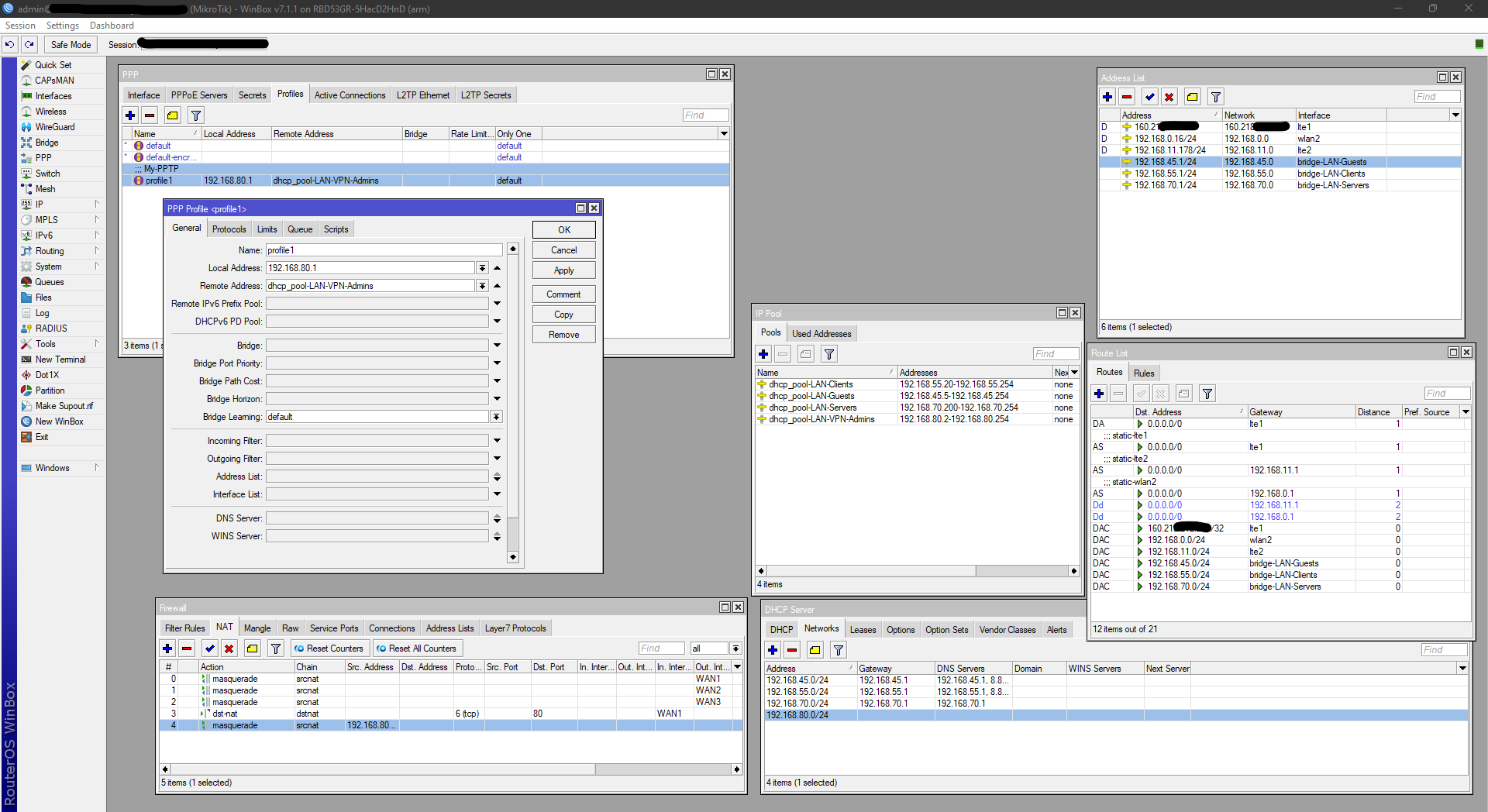Switch to Active Connections tab
This screenshot has height=812, width=1488.
(x=350, y=95)
